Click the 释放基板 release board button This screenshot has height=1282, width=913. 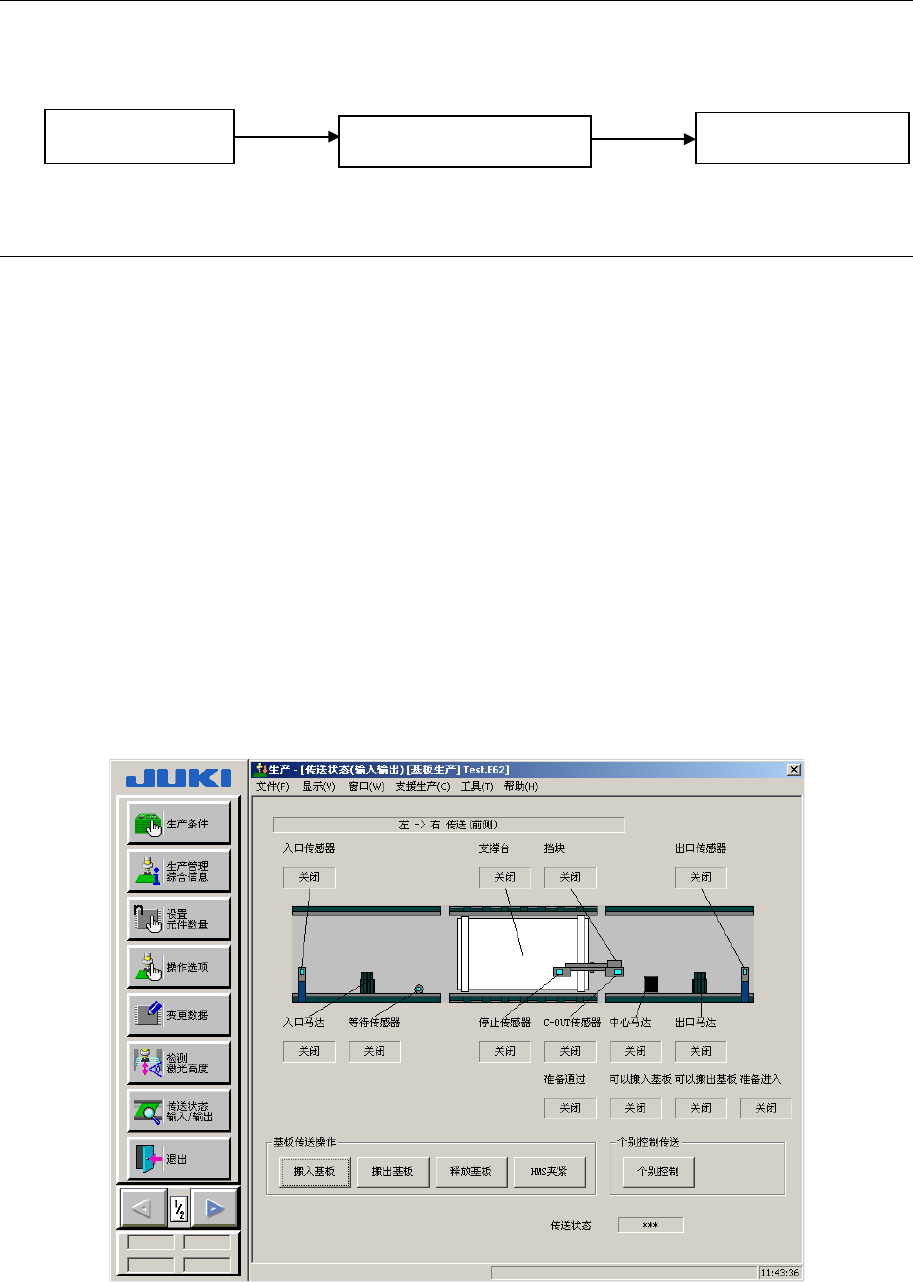(x=471, y=1171)
